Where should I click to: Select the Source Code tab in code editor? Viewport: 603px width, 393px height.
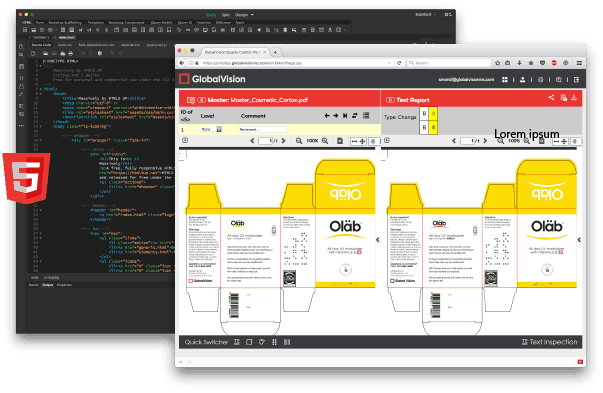pyautogui.click(x=41, y=45)
